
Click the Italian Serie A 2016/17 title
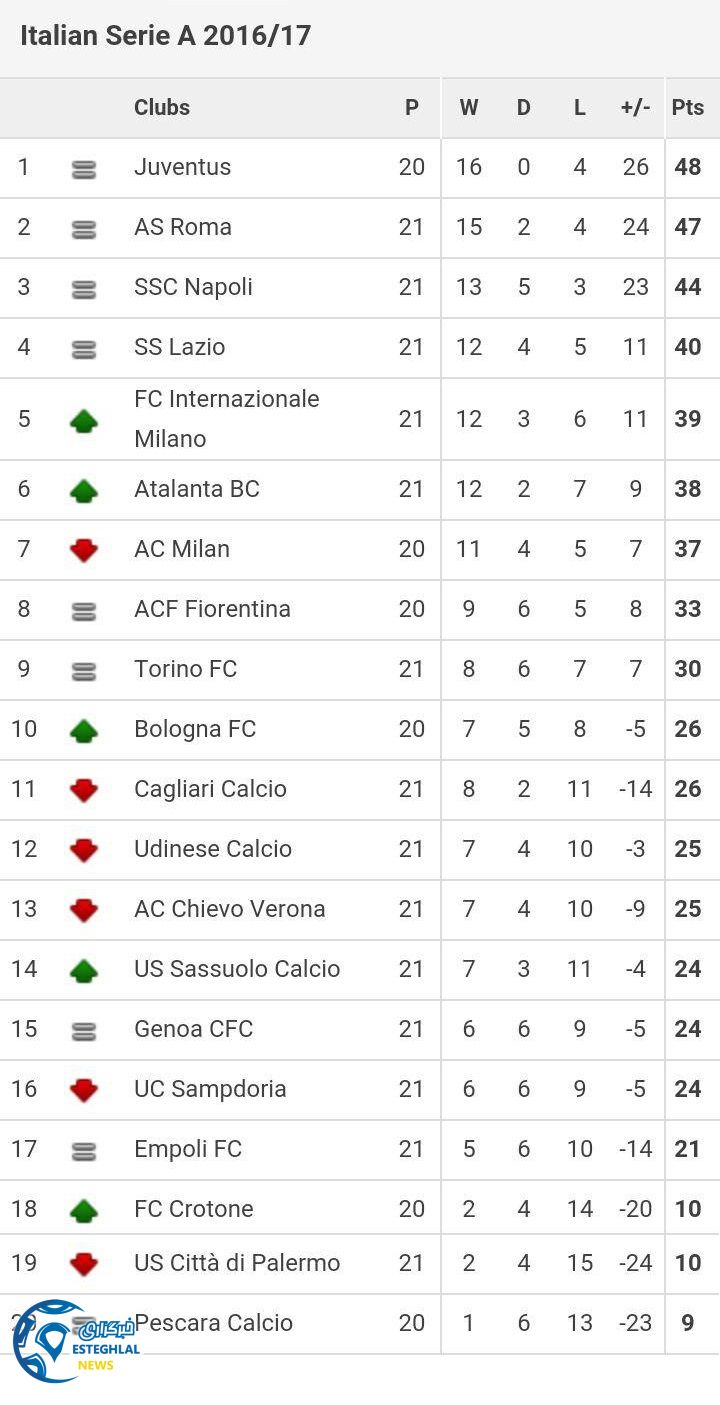[165, 36]
